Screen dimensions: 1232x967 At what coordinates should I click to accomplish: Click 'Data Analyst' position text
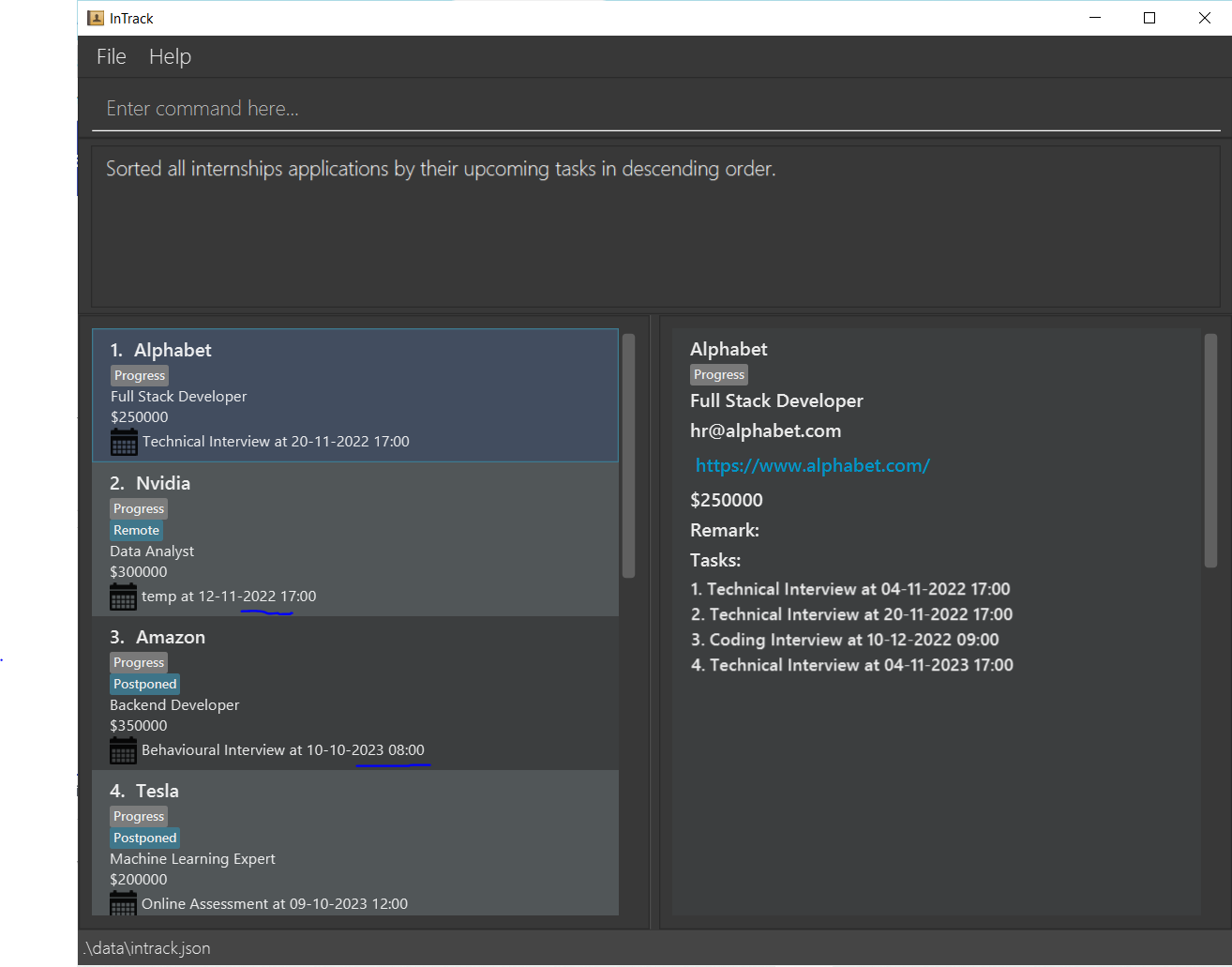[x=152, y=551]
